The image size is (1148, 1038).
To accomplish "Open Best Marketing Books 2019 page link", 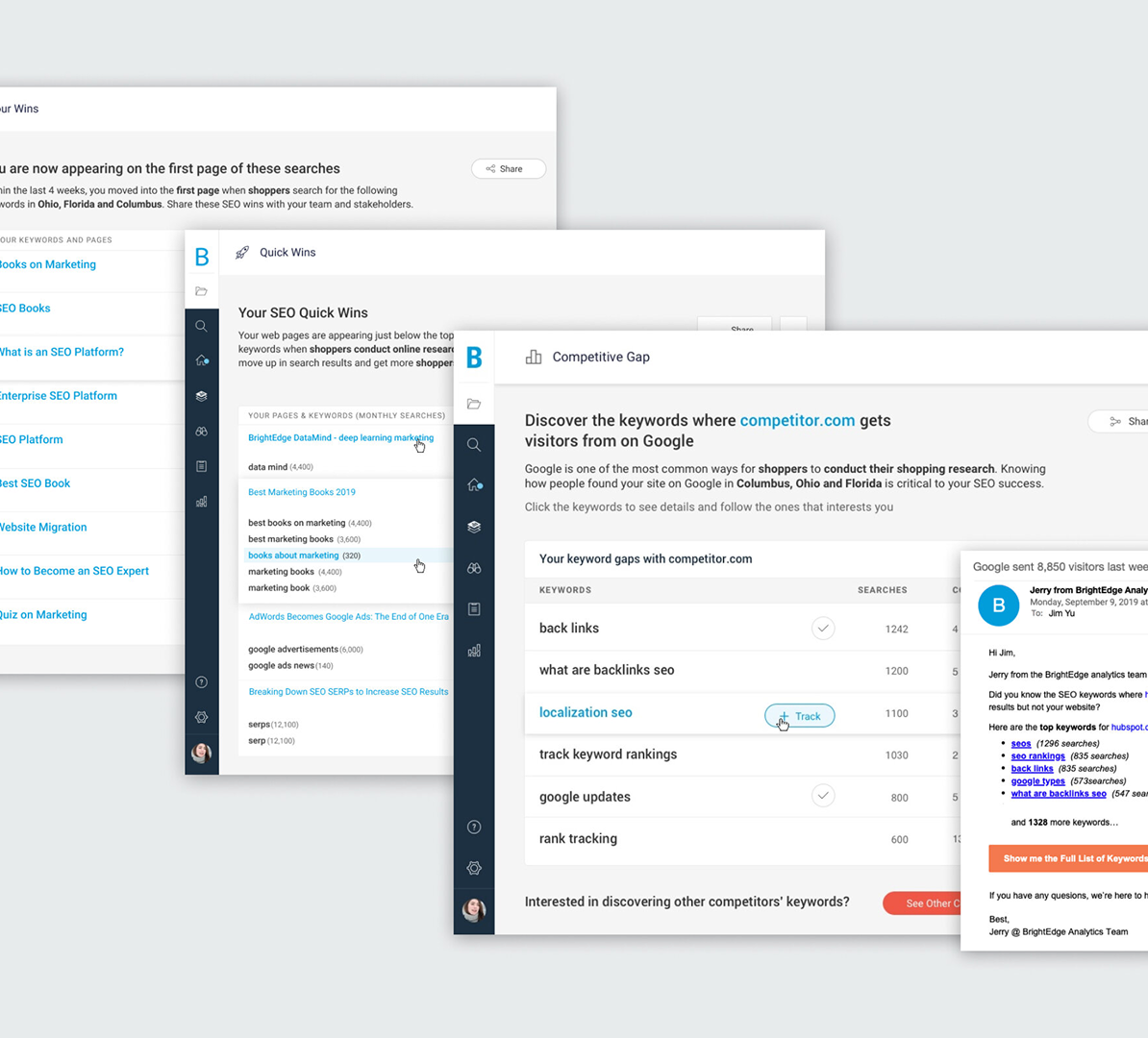I will click(x=302, y=492).
